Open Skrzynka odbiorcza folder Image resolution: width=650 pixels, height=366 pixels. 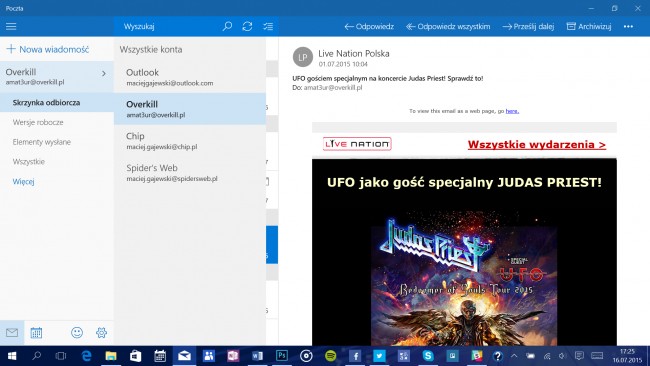pos(57,102)
